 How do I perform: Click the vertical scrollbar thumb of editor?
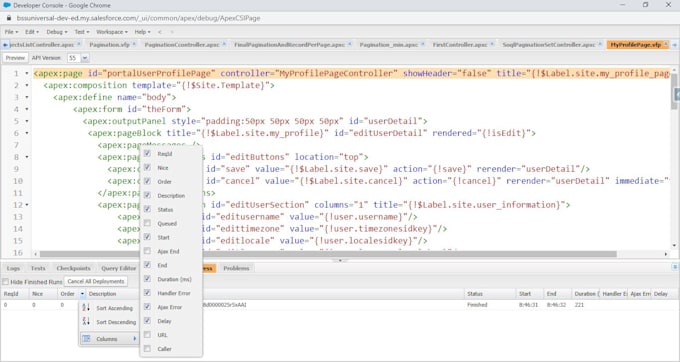[674, 91]
